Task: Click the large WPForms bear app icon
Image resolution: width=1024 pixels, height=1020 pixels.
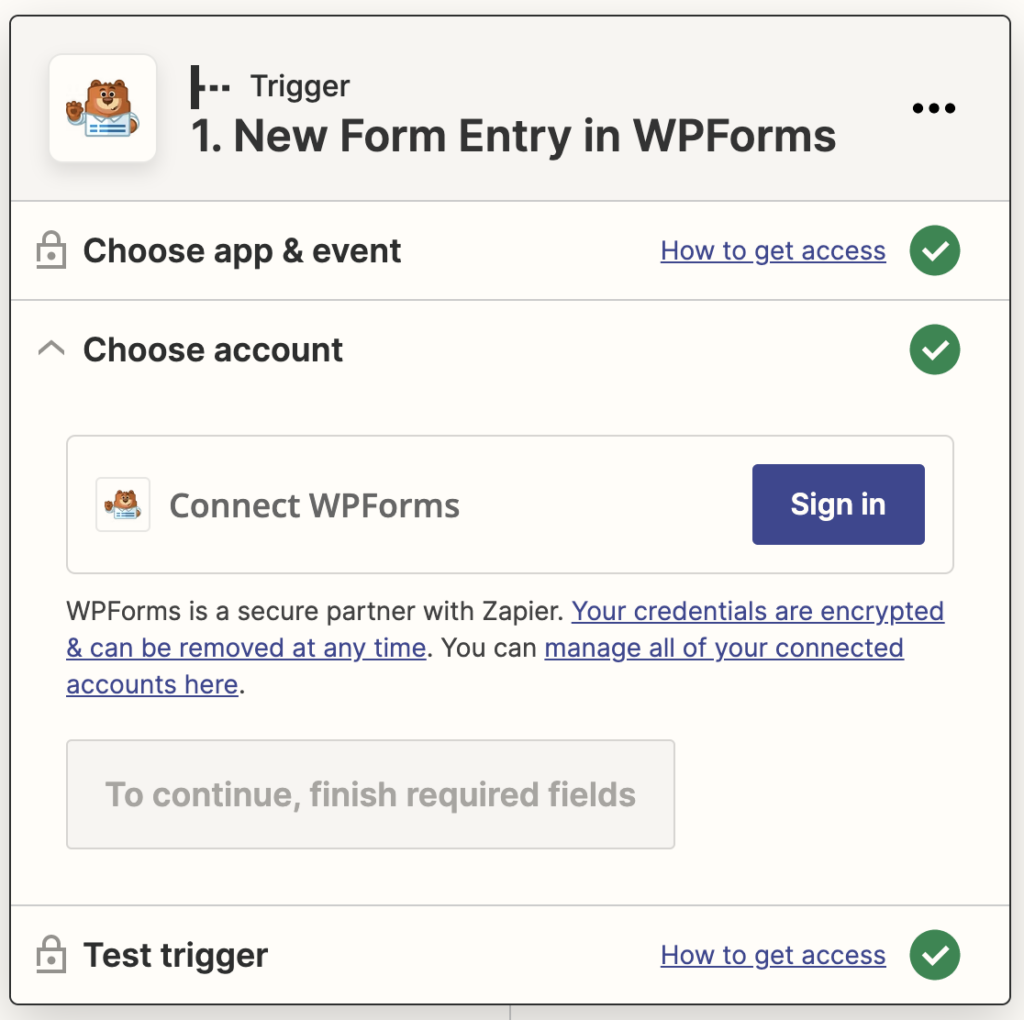Action: pyautogui.click(x=103, y=108)
